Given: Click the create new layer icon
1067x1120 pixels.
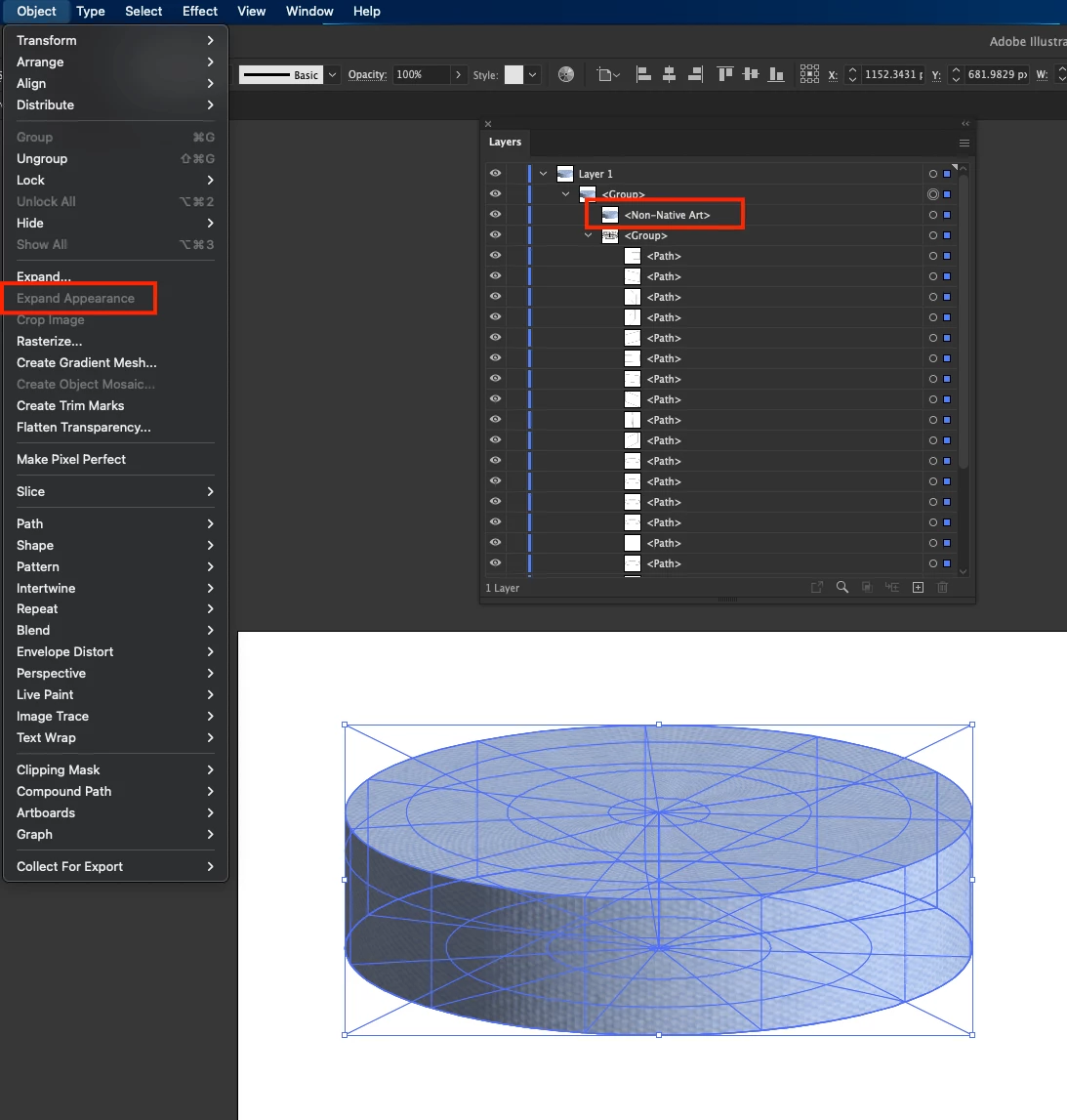Looking at the screenshot, I should (x=918, y=587).
